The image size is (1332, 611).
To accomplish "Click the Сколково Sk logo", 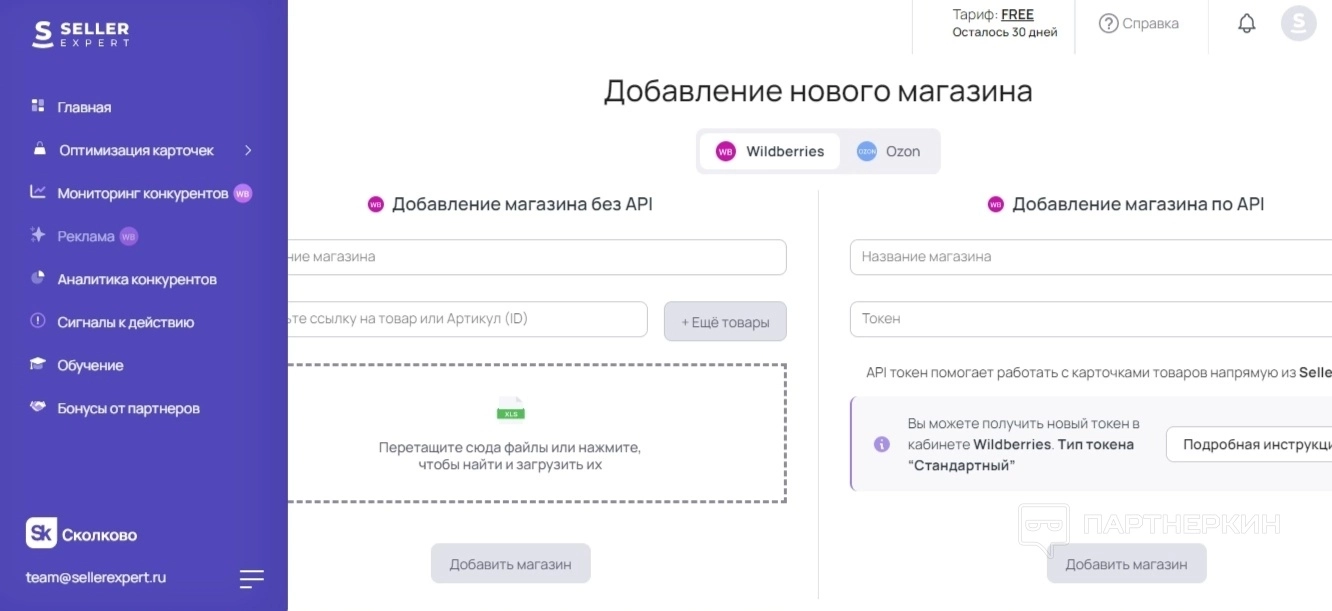I will pos(41,533).
